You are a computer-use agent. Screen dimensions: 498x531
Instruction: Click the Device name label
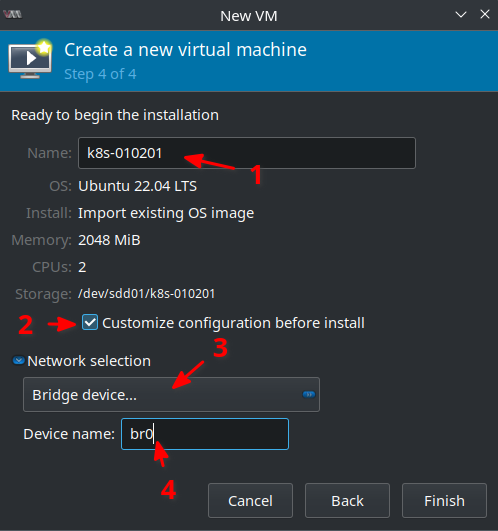pos(69,434)
